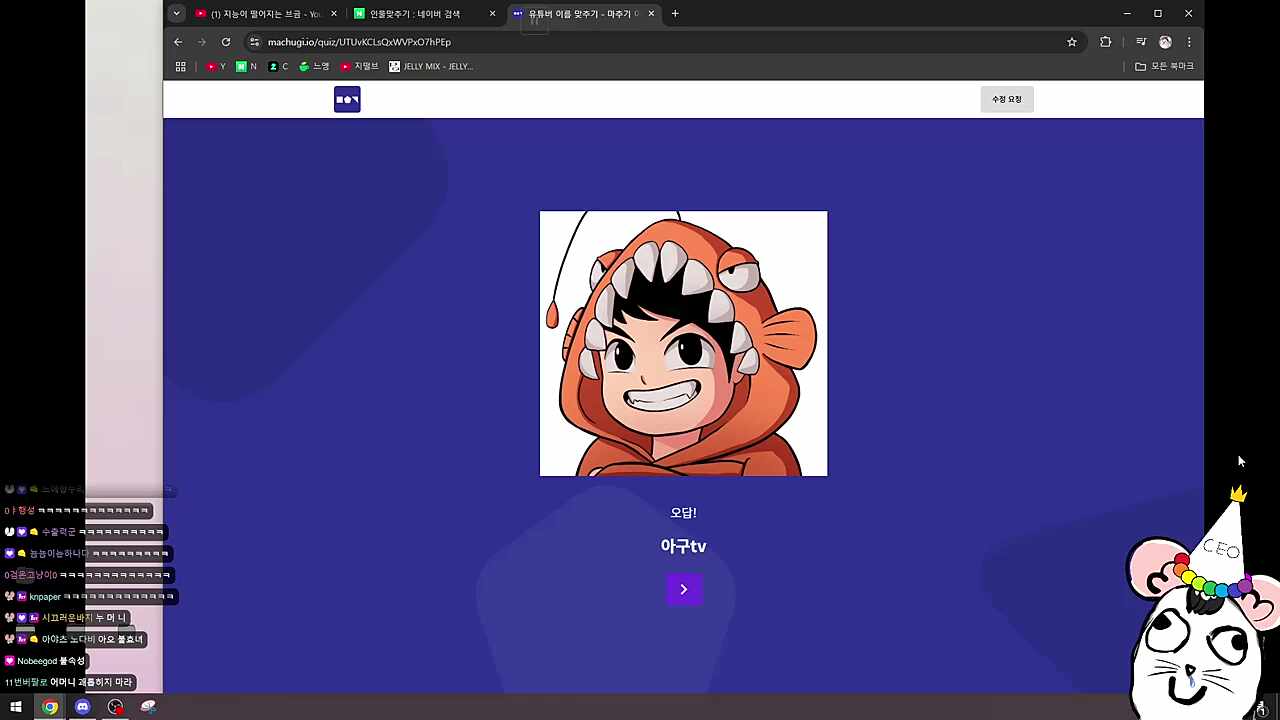Open Discord from the taskbar
This screenshot has width=1280, height=720.
[83, 707]
